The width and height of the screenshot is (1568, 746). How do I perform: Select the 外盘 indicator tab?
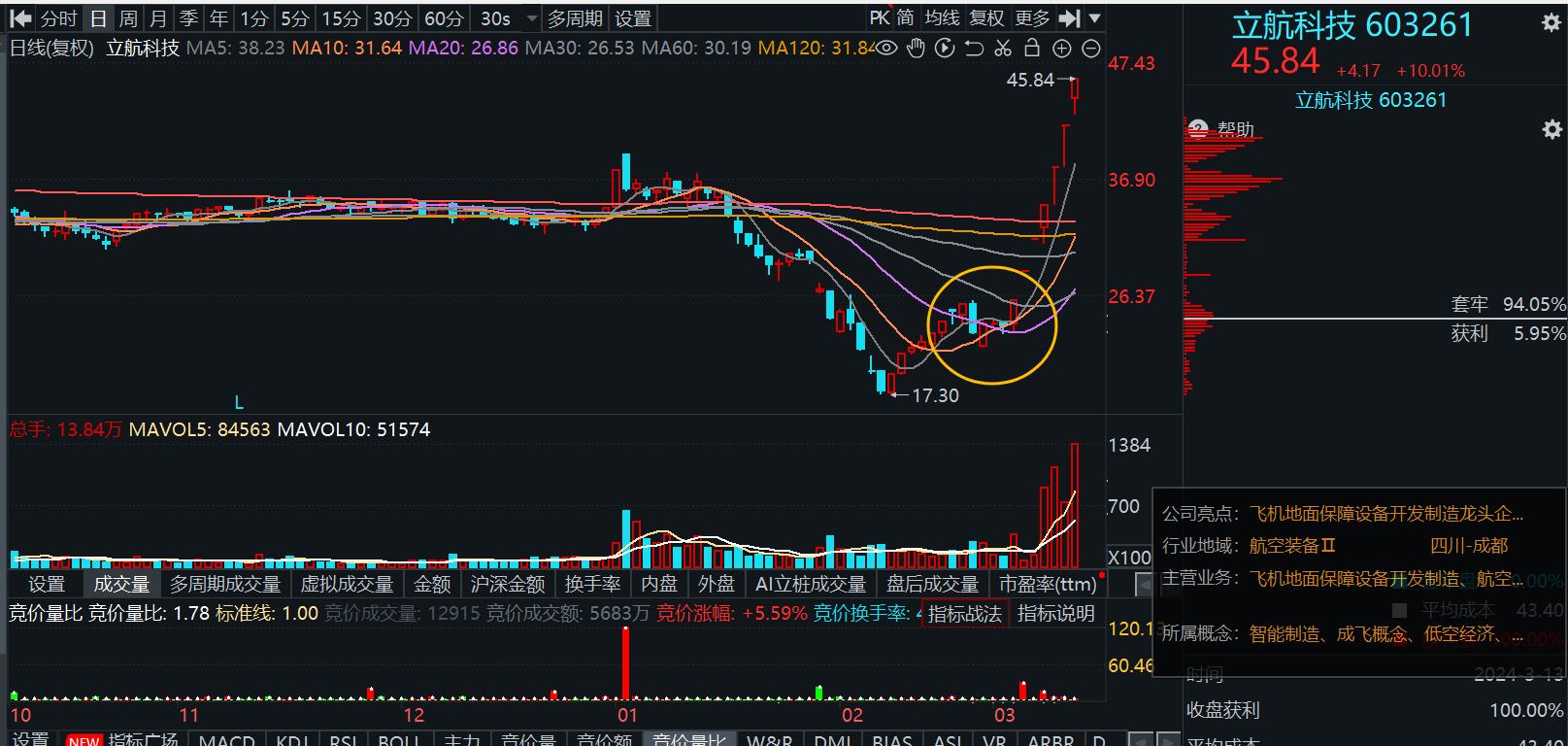coord(717,584)
